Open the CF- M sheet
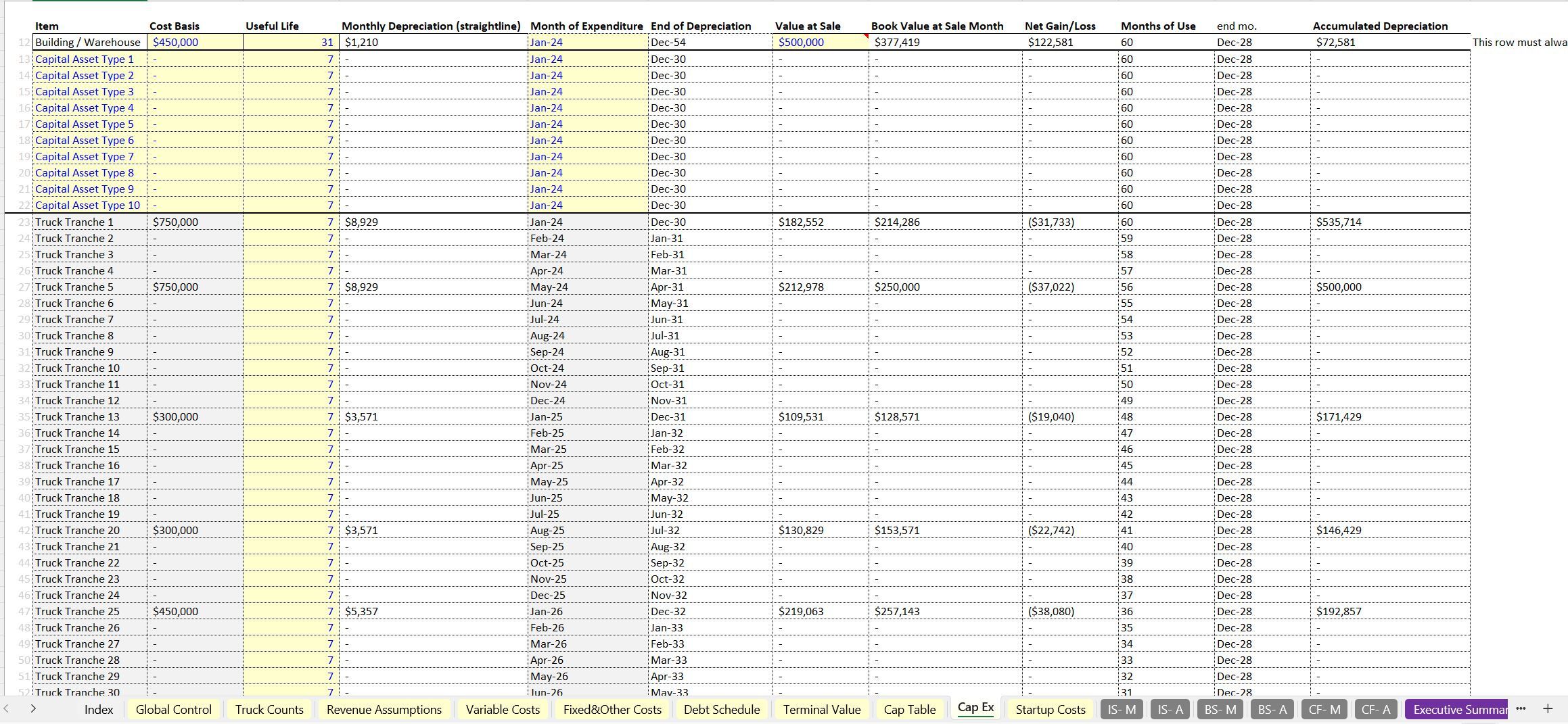Image resolution: width=1568 pixels, height=724 pixels. pos(1324,709)
